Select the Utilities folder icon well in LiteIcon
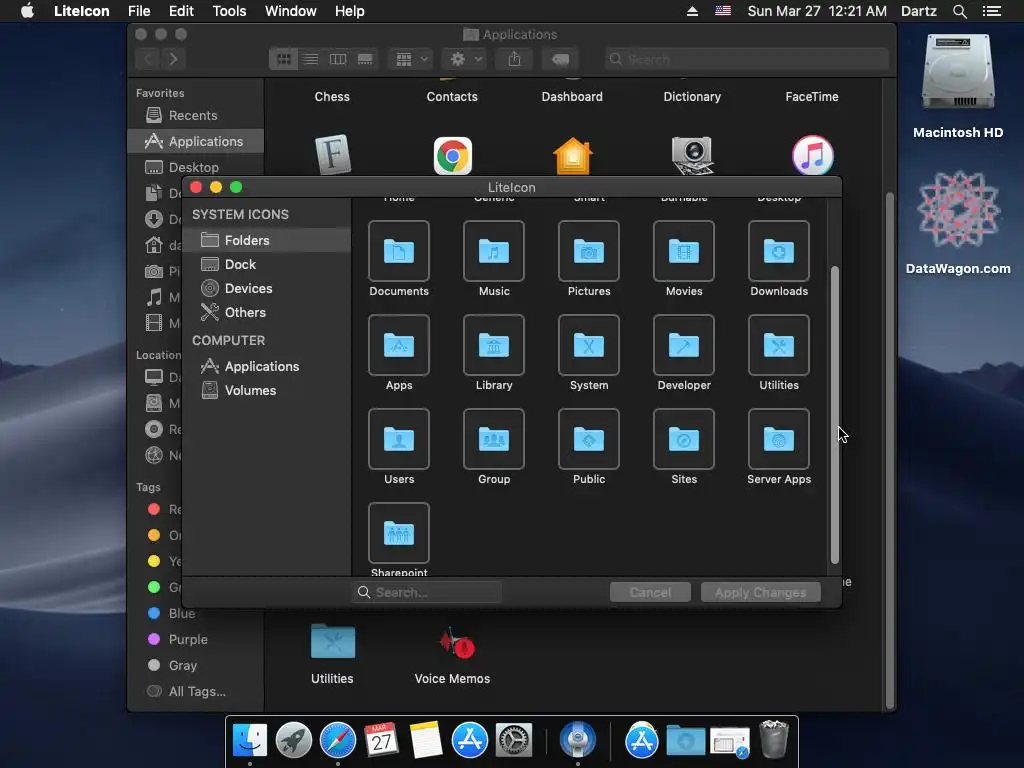 (778, 345)
